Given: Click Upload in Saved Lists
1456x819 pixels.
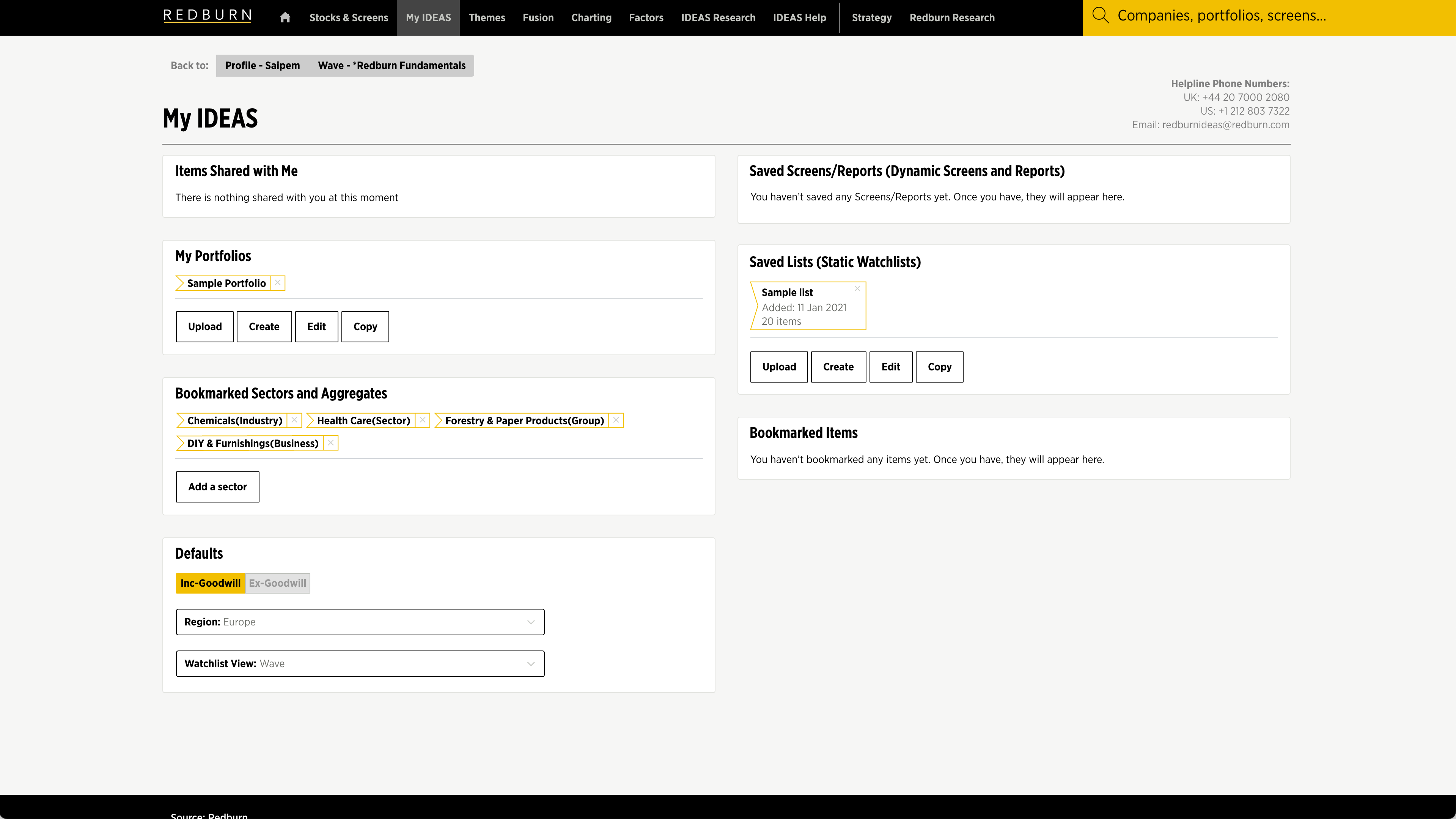Looking at the screenshot, I should click(x=779, y=367).
